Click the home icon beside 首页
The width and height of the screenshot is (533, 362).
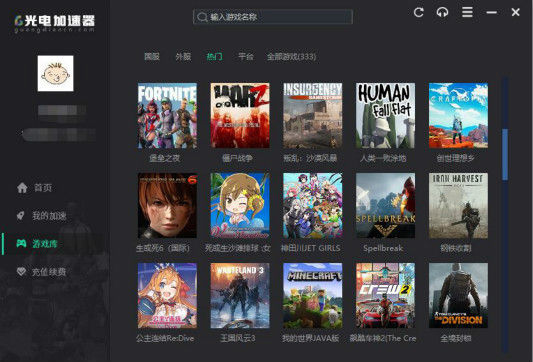click(22, 187)
